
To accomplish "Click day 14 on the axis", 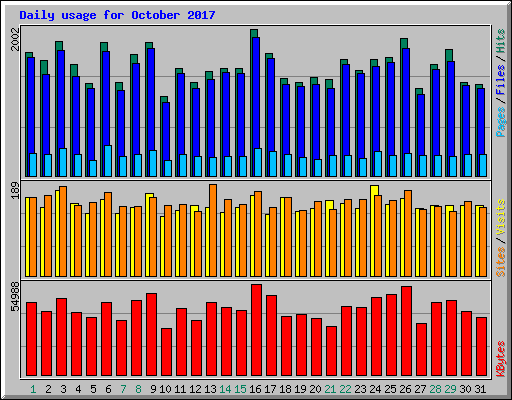I will pos(225,389).
